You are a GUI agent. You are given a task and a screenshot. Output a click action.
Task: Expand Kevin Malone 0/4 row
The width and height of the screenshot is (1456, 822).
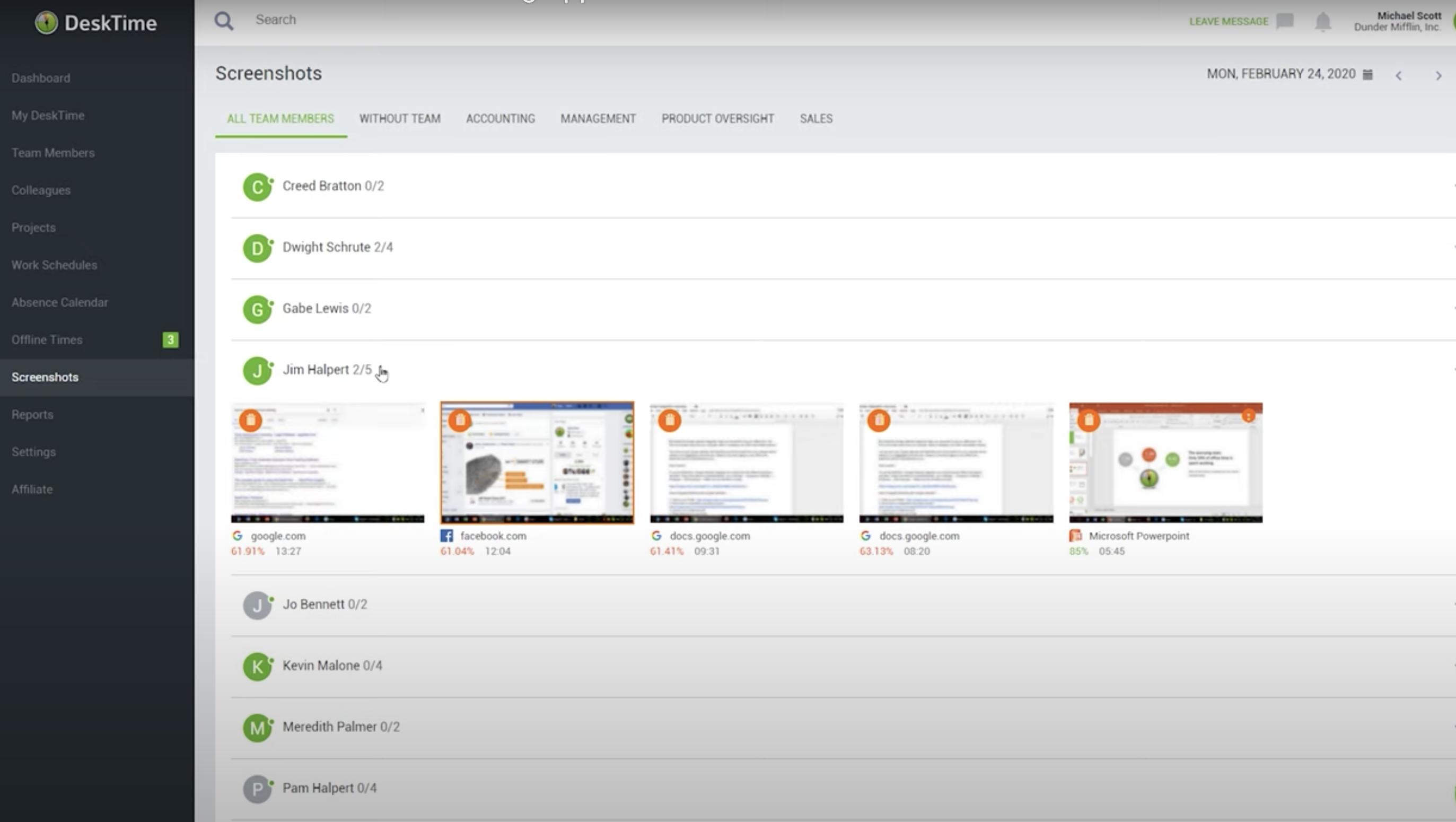[332, 666]
